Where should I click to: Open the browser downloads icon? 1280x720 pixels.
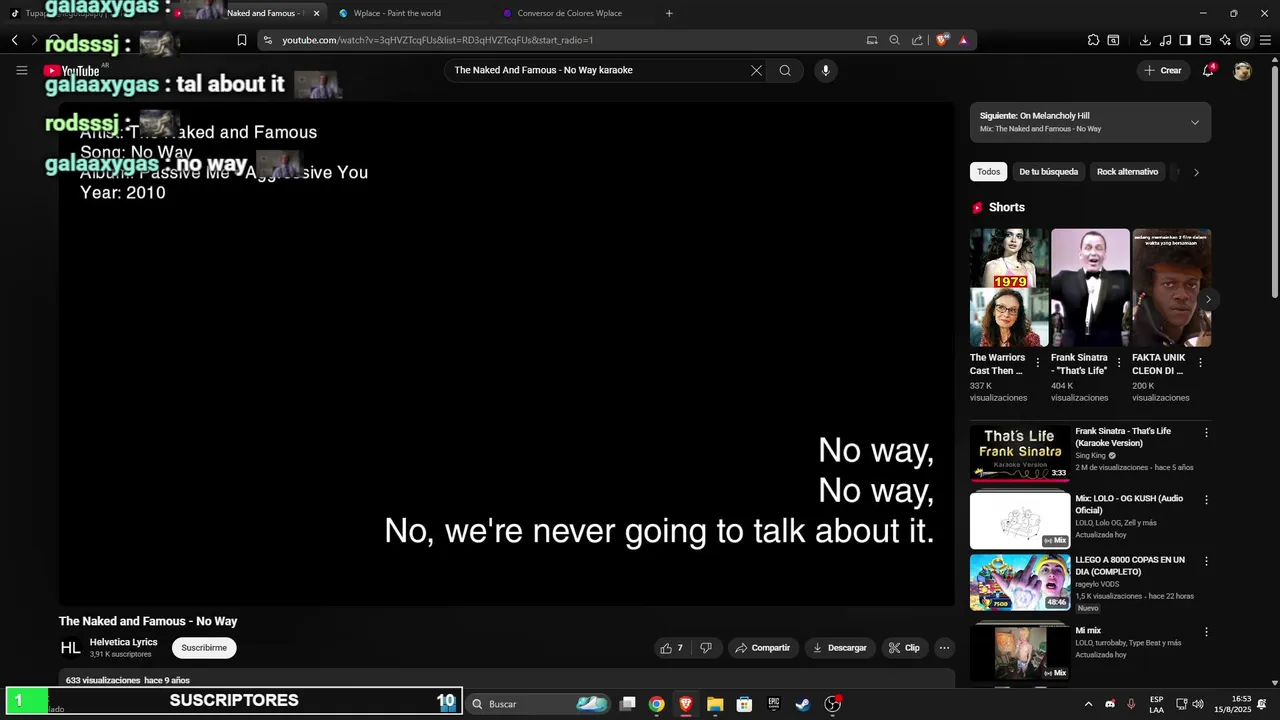click(1145, 40)
